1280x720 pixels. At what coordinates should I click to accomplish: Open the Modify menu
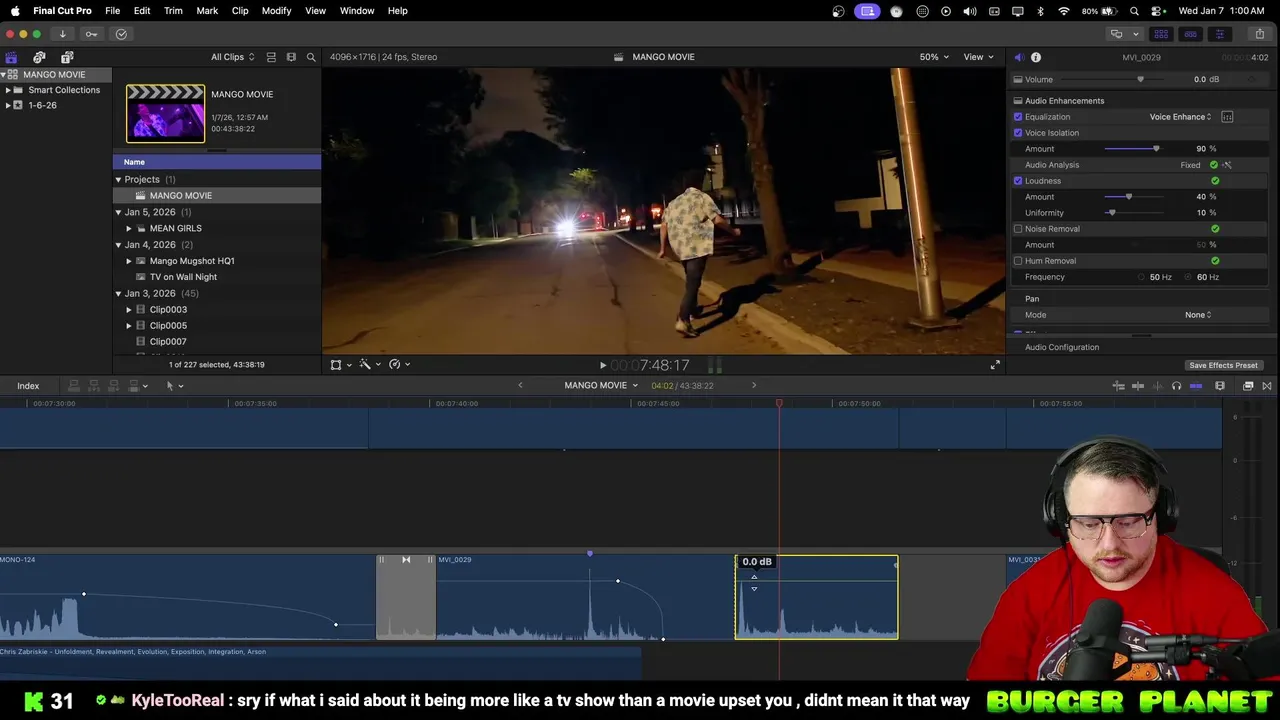277,11
